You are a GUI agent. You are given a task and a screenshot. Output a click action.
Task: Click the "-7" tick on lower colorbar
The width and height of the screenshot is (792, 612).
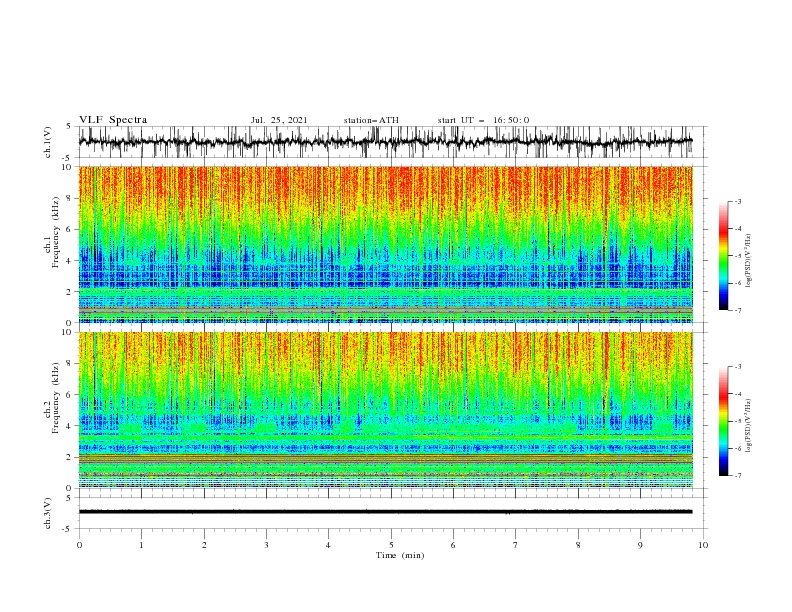tap(737, 475)
